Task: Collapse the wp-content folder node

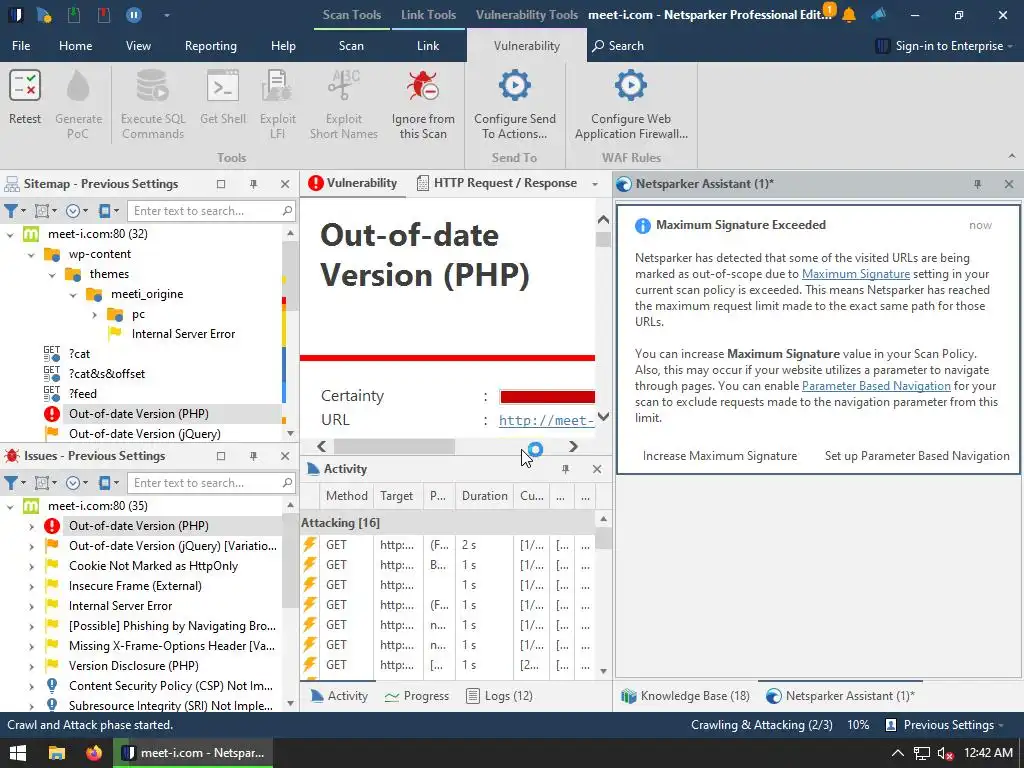Action: tap(31, 255)
